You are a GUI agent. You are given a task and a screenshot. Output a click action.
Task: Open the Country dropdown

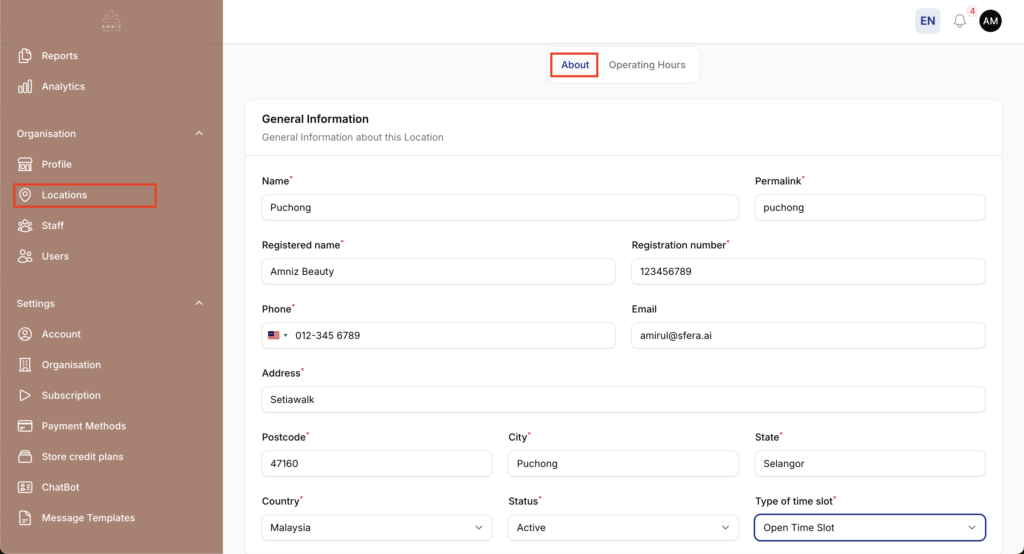click(x=377, y=528)
